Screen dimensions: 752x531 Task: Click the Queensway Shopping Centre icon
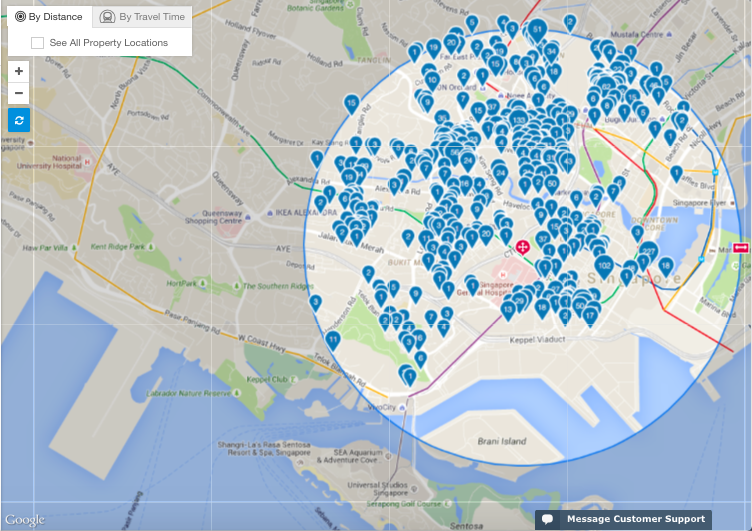(x=247, y=217)
